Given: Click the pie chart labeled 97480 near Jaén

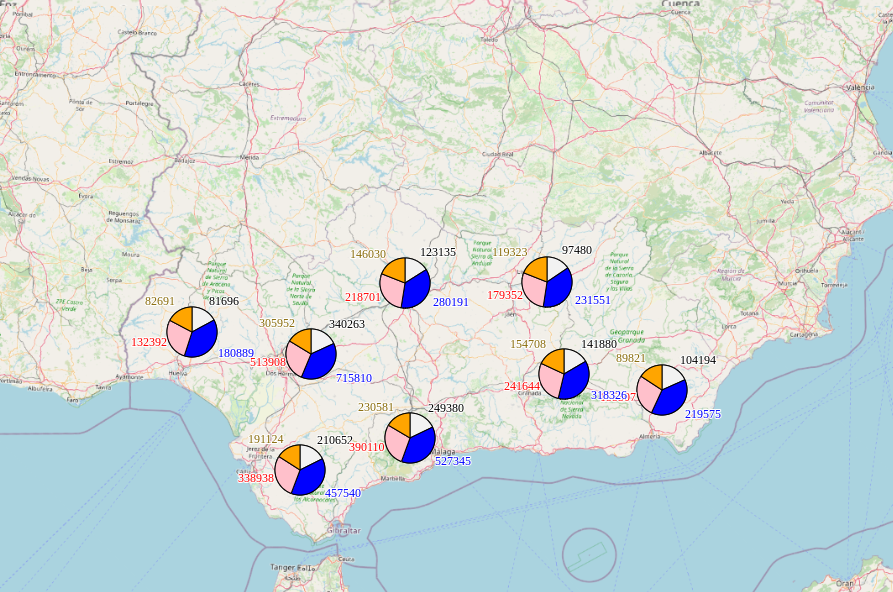Looking at the screenshot, I should coord(547,282).
